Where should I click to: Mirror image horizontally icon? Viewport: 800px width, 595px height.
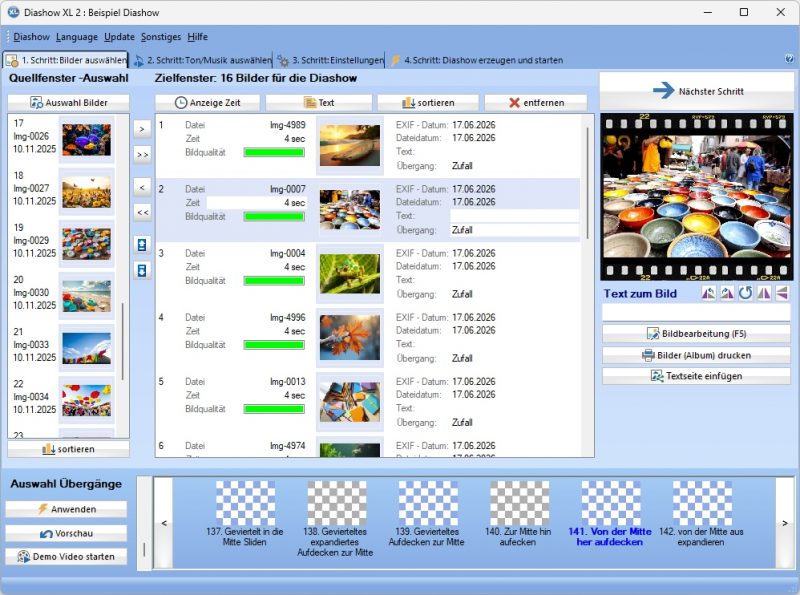pos(764,293)
